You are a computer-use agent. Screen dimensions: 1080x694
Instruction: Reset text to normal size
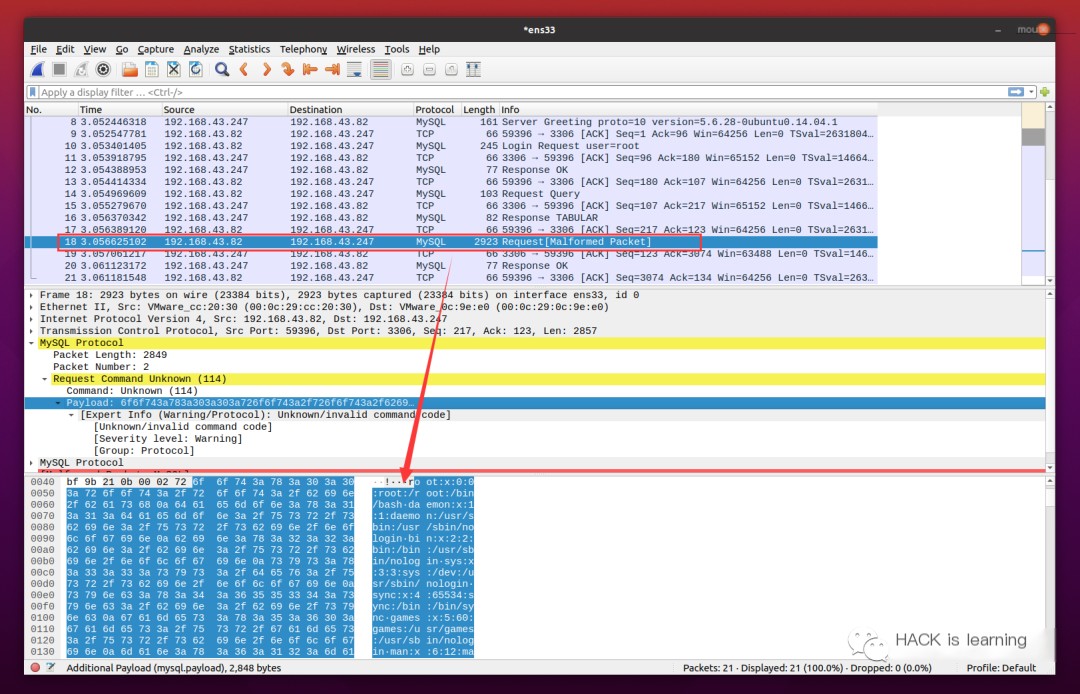pos(451,70)
